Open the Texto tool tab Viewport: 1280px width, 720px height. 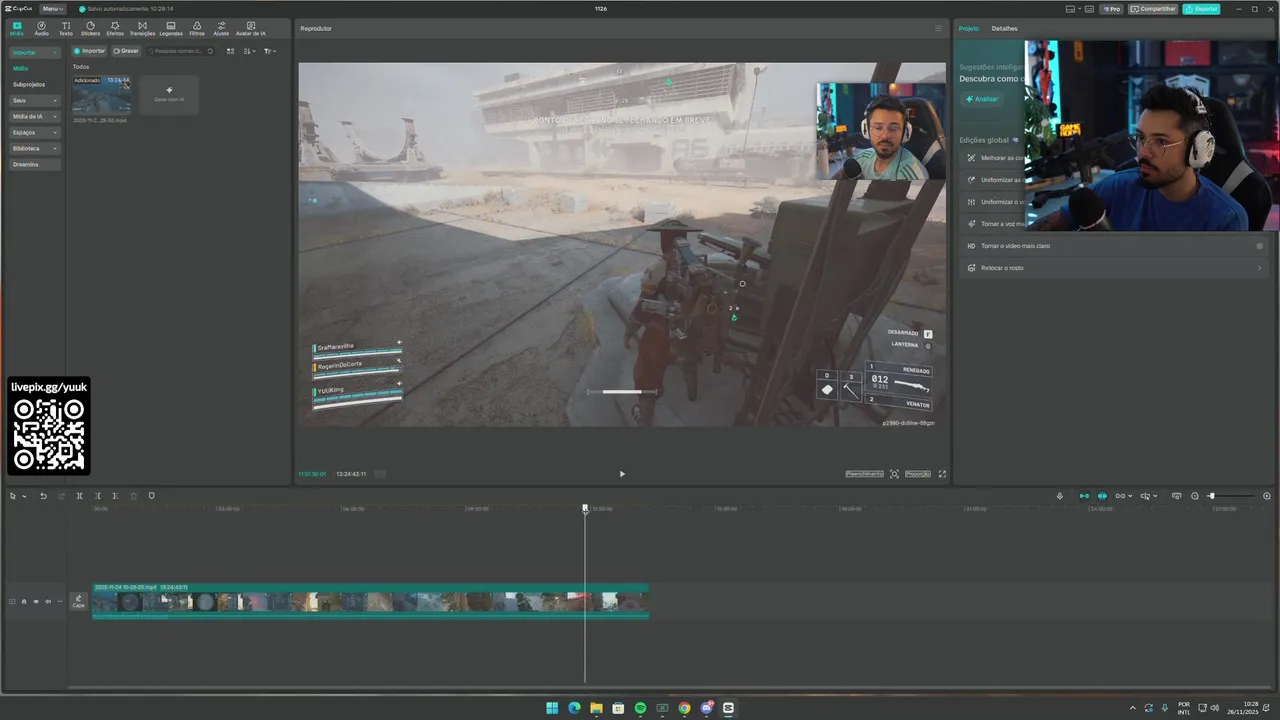(x=66, y=28)
